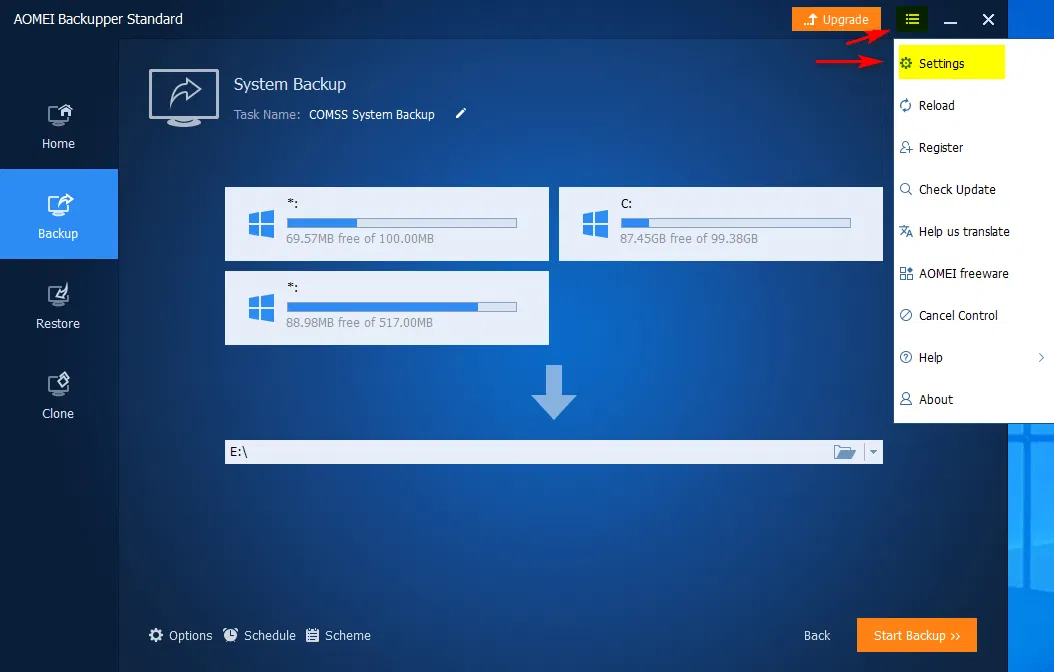Click the C: drive usage bar
The width and height of the screenshot is (1054, 672).
[x=735, y=222]
